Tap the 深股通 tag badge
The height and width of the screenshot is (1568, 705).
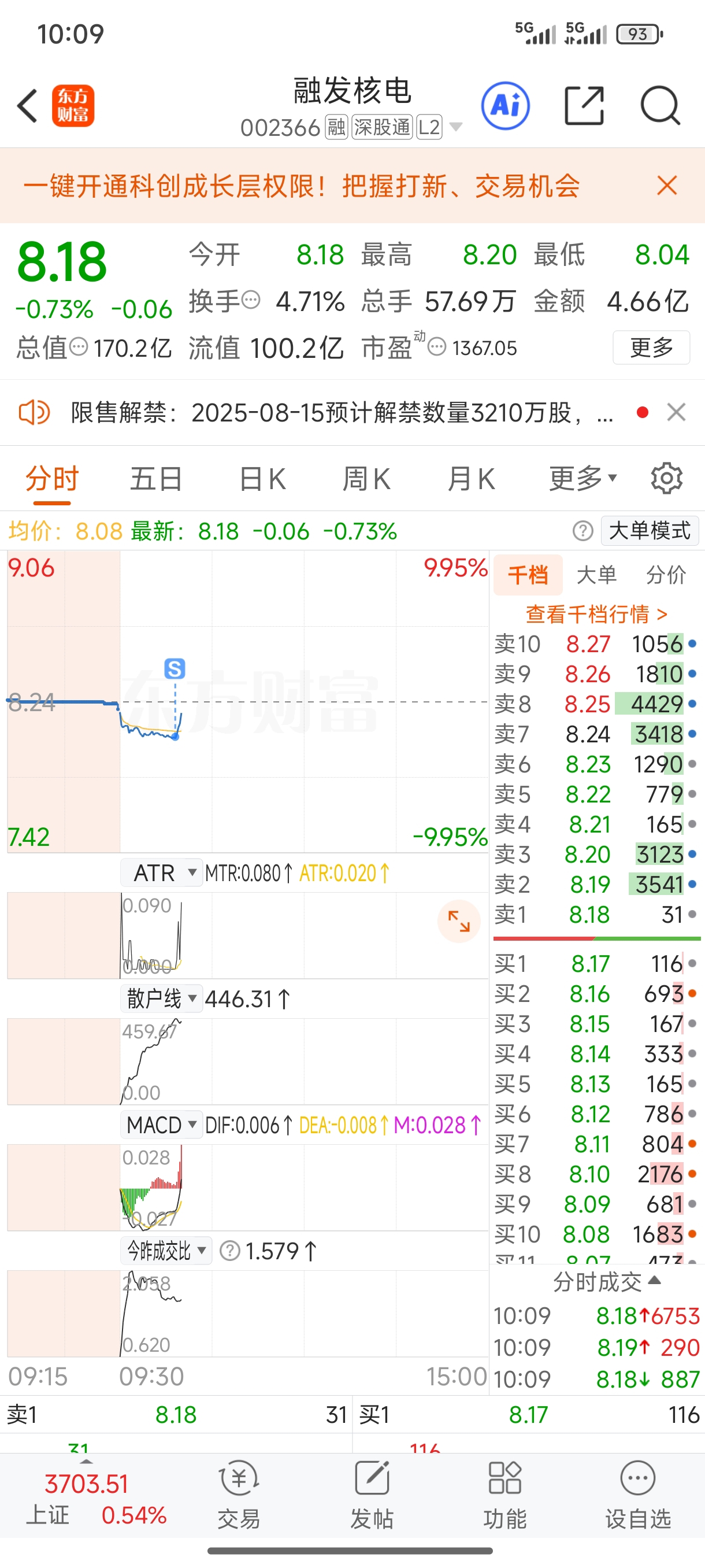pos(382,127)
